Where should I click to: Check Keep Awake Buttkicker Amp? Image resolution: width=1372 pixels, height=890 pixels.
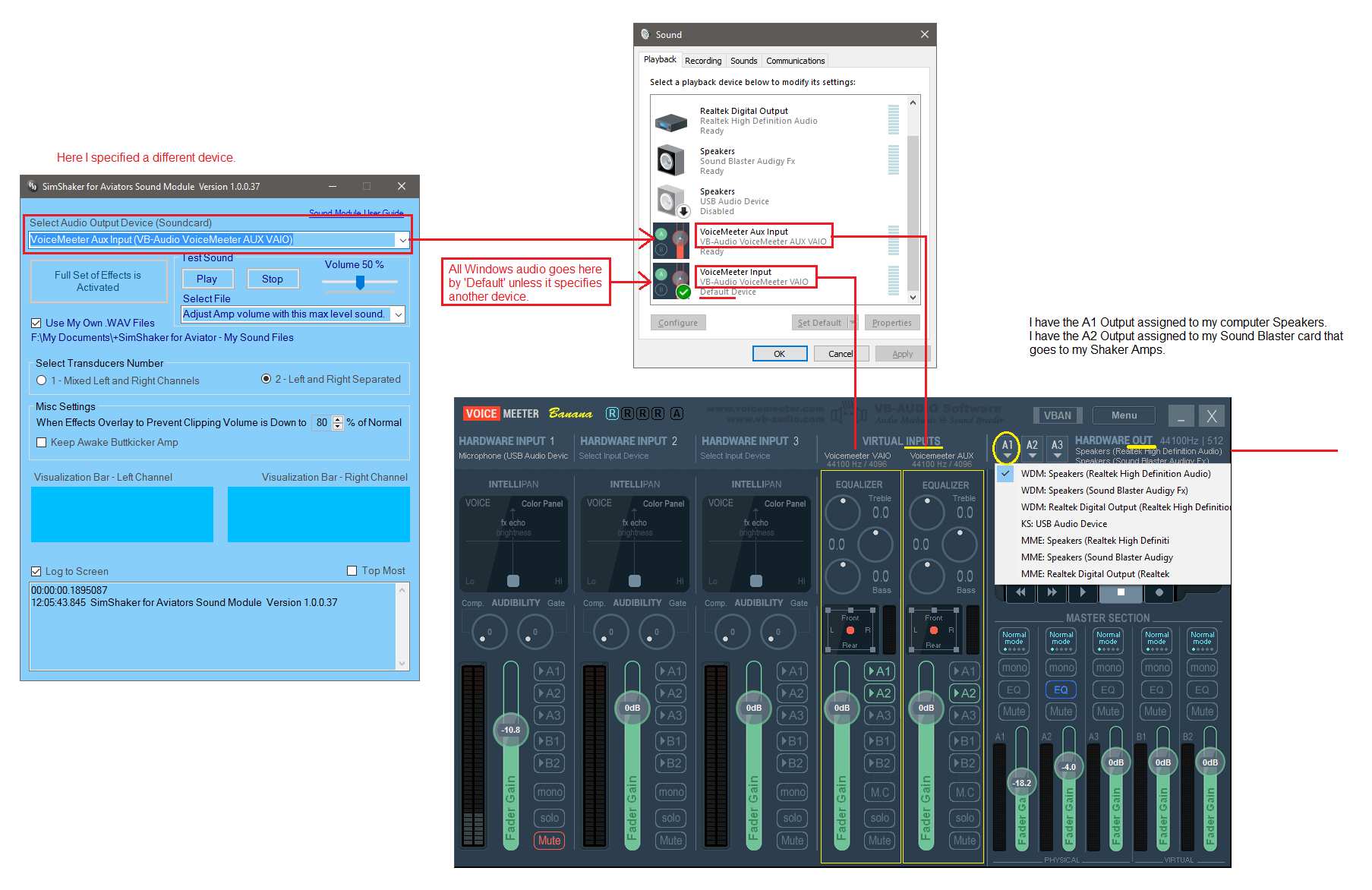(42, 442)
